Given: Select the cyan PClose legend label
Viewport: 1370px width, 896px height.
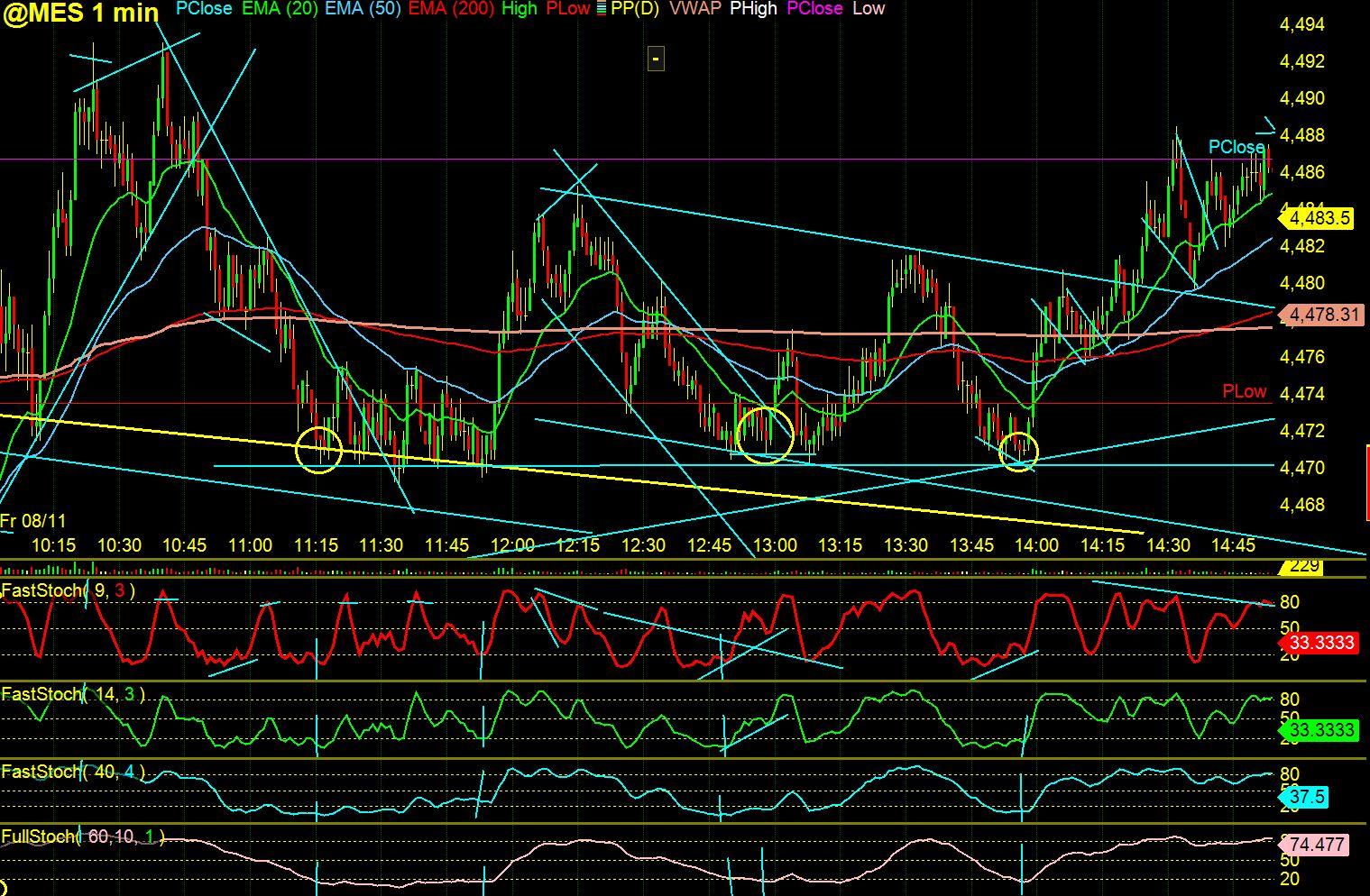Looking at the screenshot, I should click(x=203, y=9).
